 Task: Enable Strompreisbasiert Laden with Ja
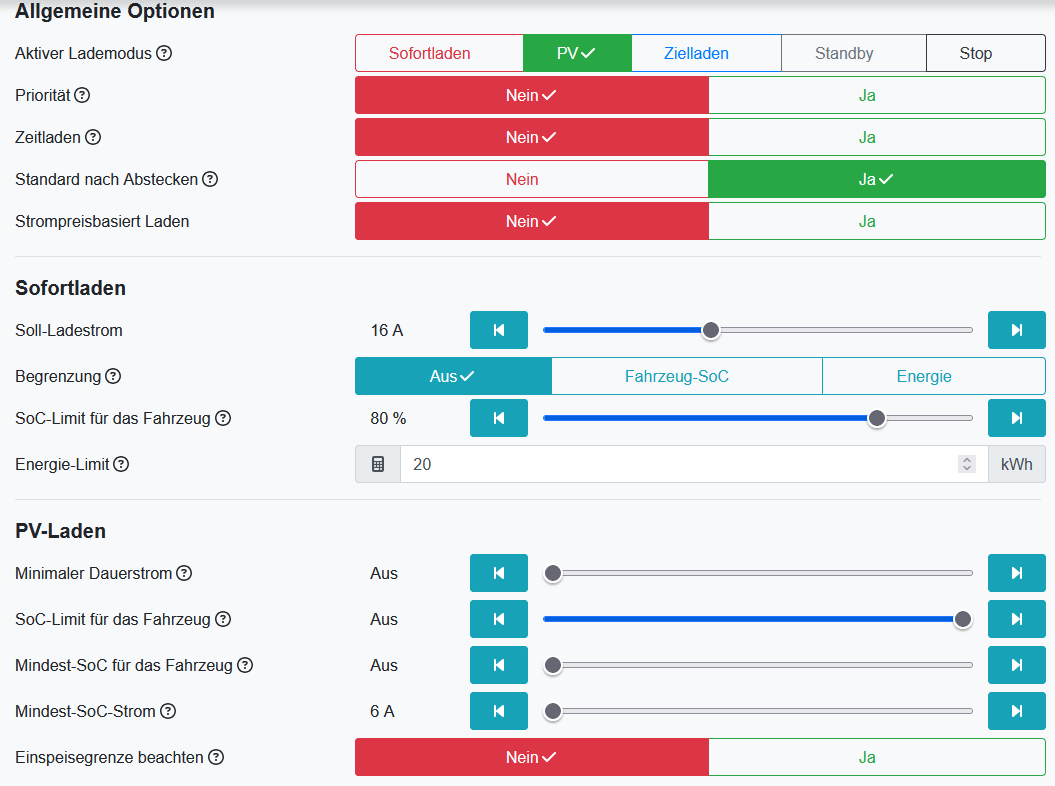pyautogui.click(x=877, y=221)
